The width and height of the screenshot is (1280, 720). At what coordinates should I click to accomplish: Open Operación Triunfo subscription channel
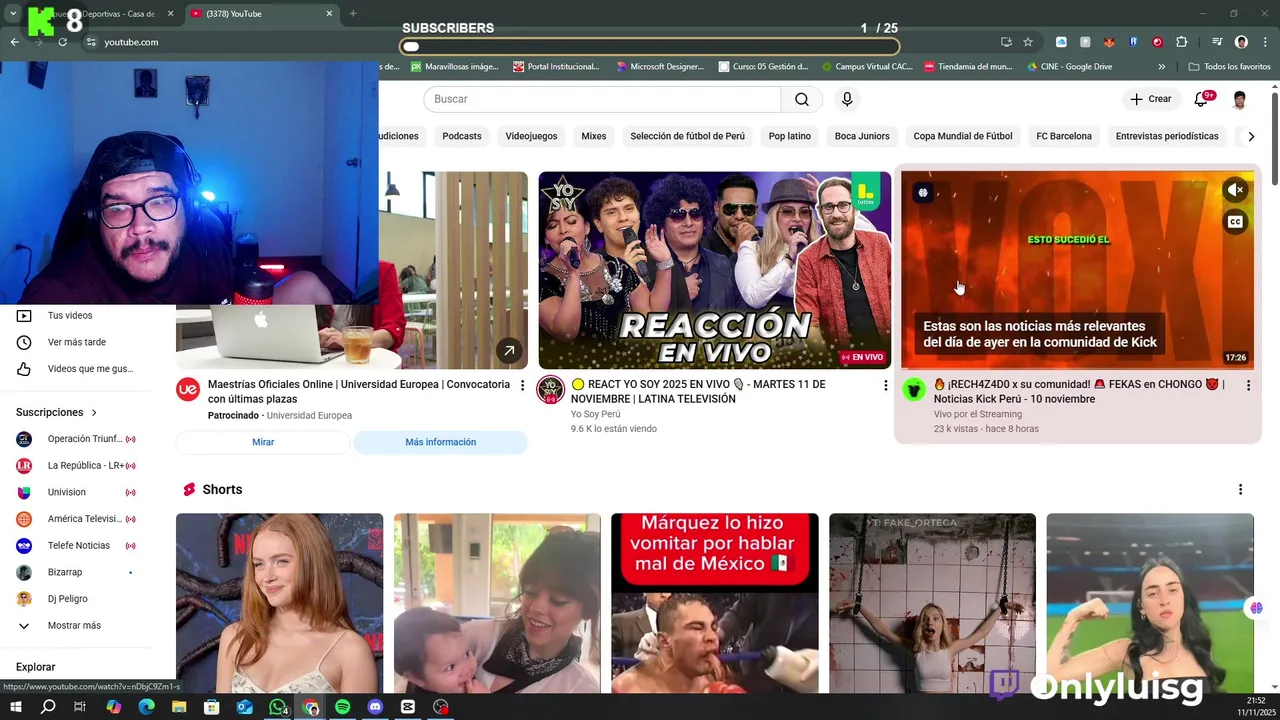coord(76,439)
